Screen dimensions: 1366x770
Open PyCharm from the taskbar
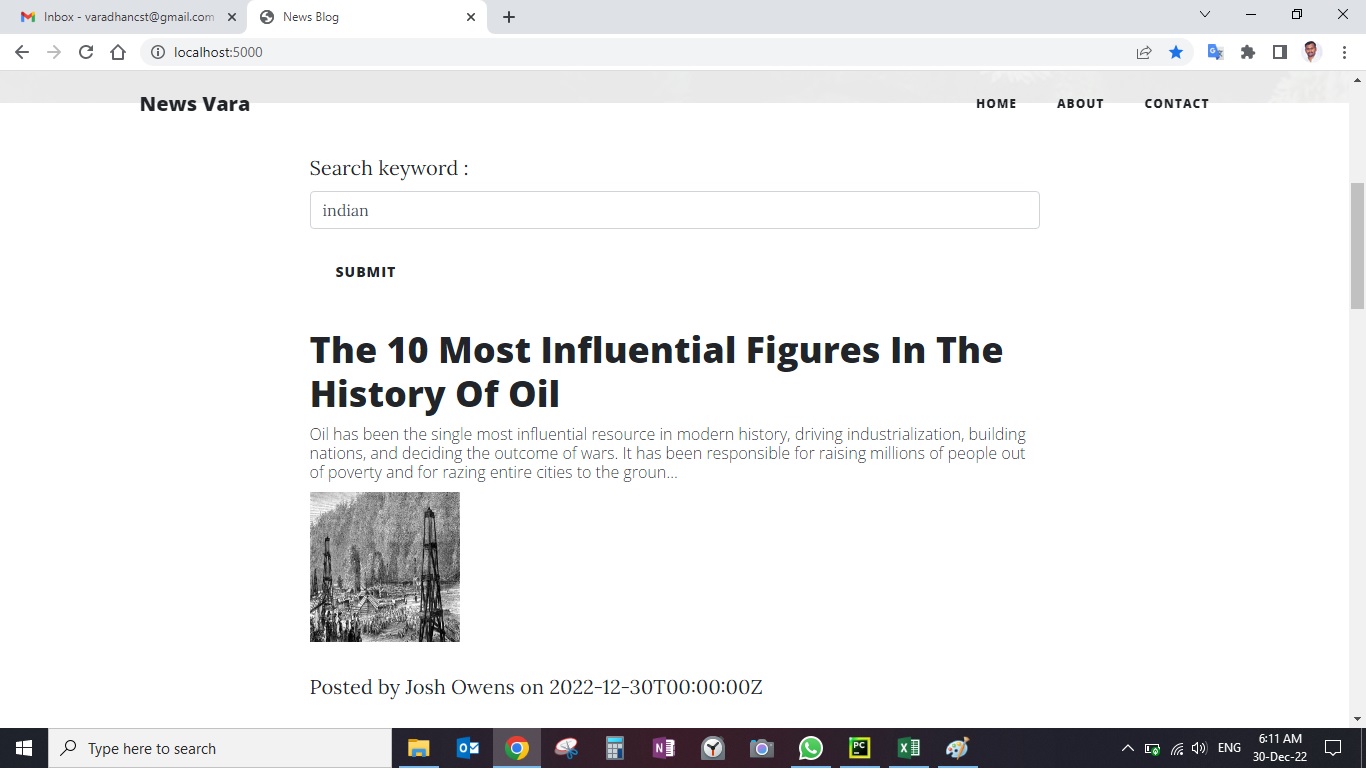pos(859,747)
